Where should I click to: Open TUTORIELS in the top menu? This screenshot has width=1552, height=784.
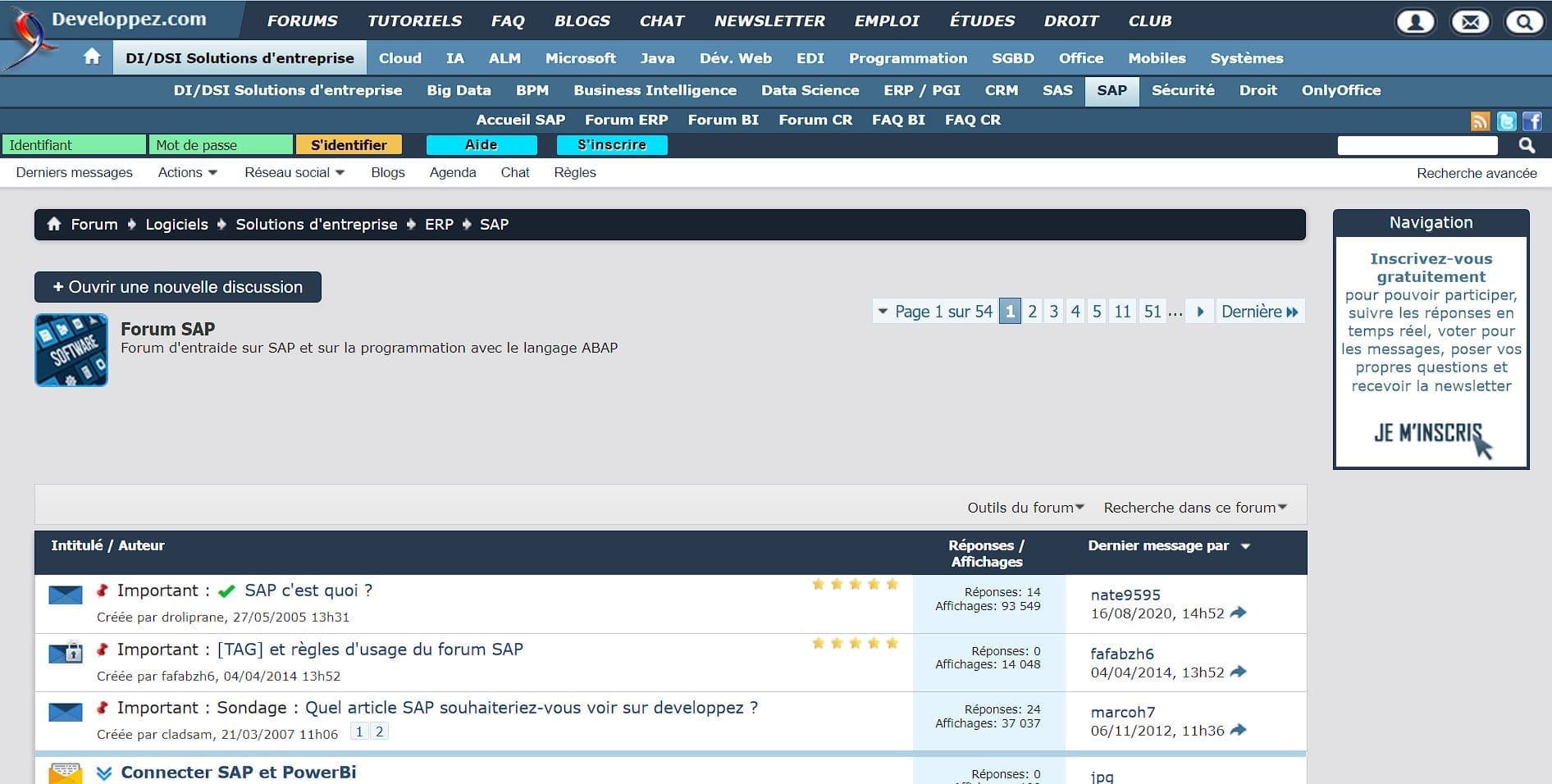pos(414,21)
